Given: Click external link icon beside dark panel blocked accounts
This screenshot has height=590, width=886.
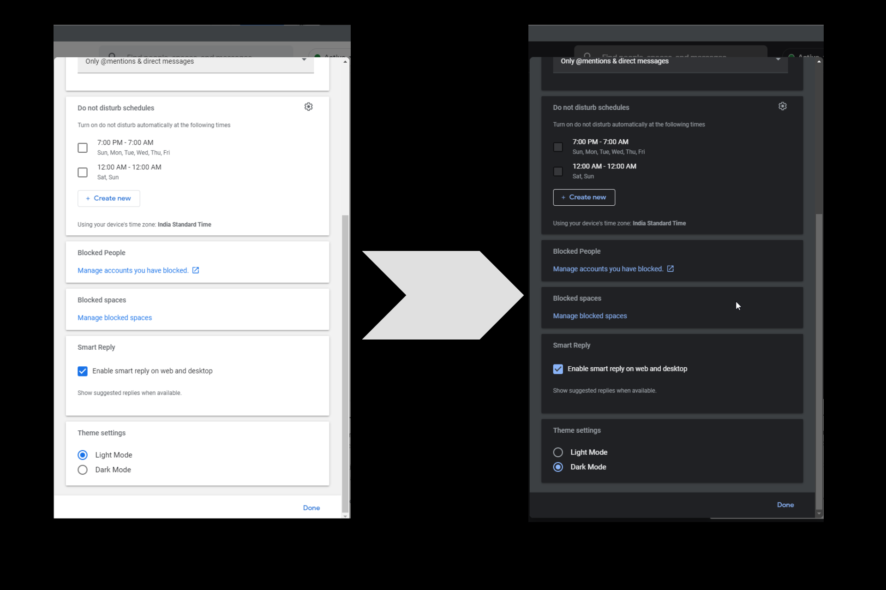Looking at the screenshot, I should point(671,268).
